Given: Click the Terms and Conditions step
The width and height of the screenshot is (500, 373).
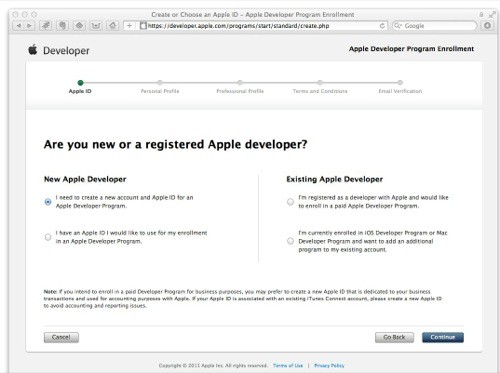Looking at the screenshot, I should click(320, 87).
